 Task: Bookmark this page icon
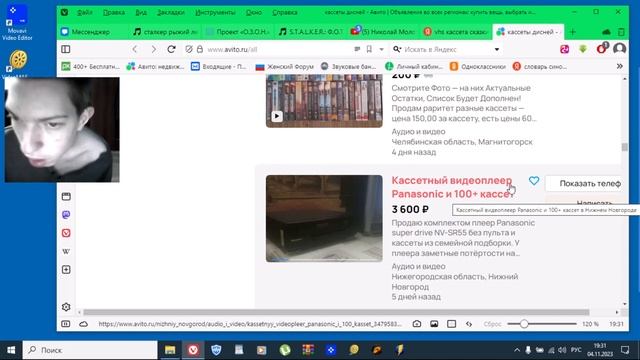point(369,49)
